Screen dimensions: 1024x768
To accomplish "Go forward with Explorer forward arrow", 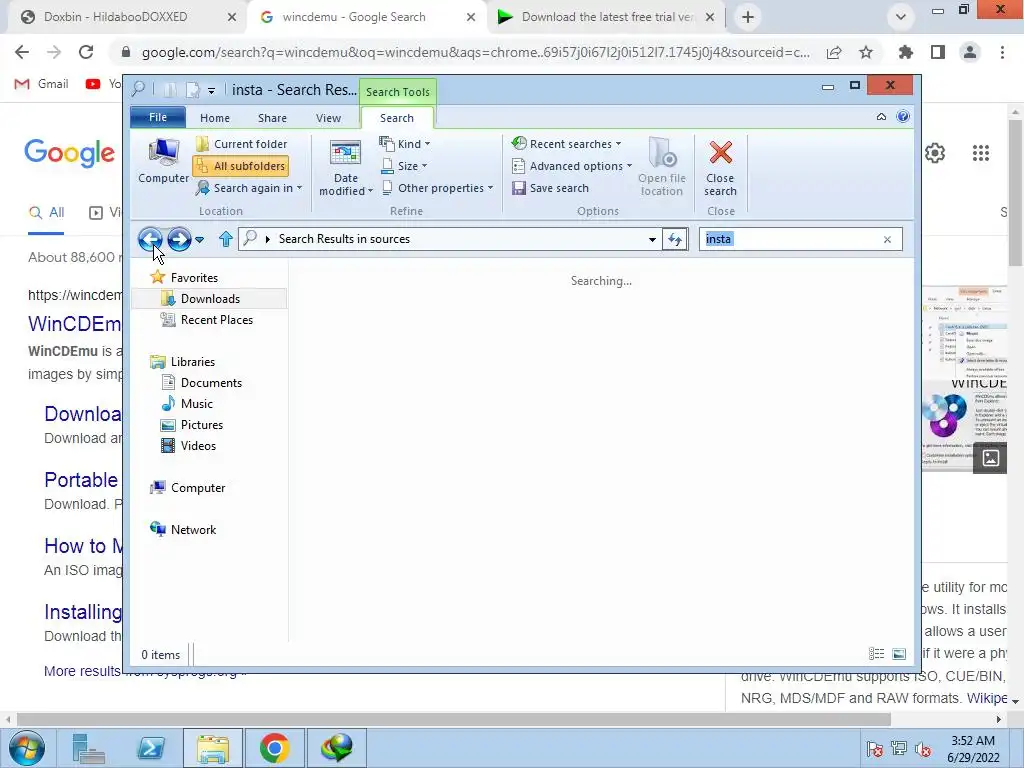I will pyautogui.click(x=179, y=240).
